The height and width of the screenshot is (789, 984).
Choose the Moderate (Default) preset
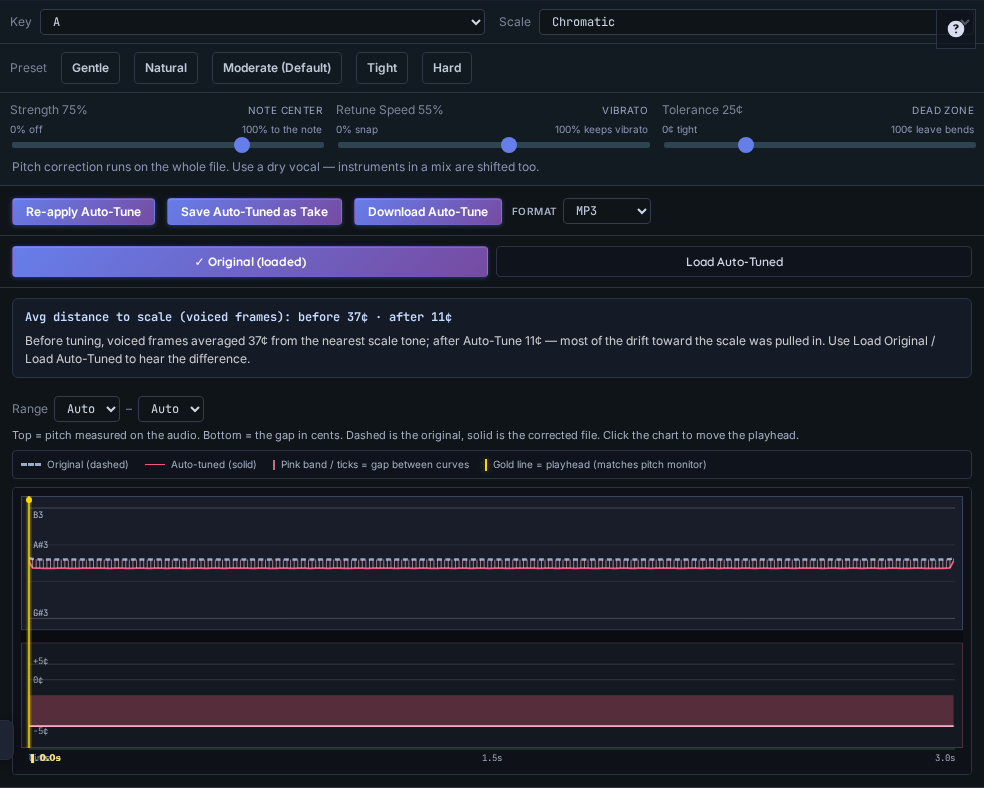(277, 68)
